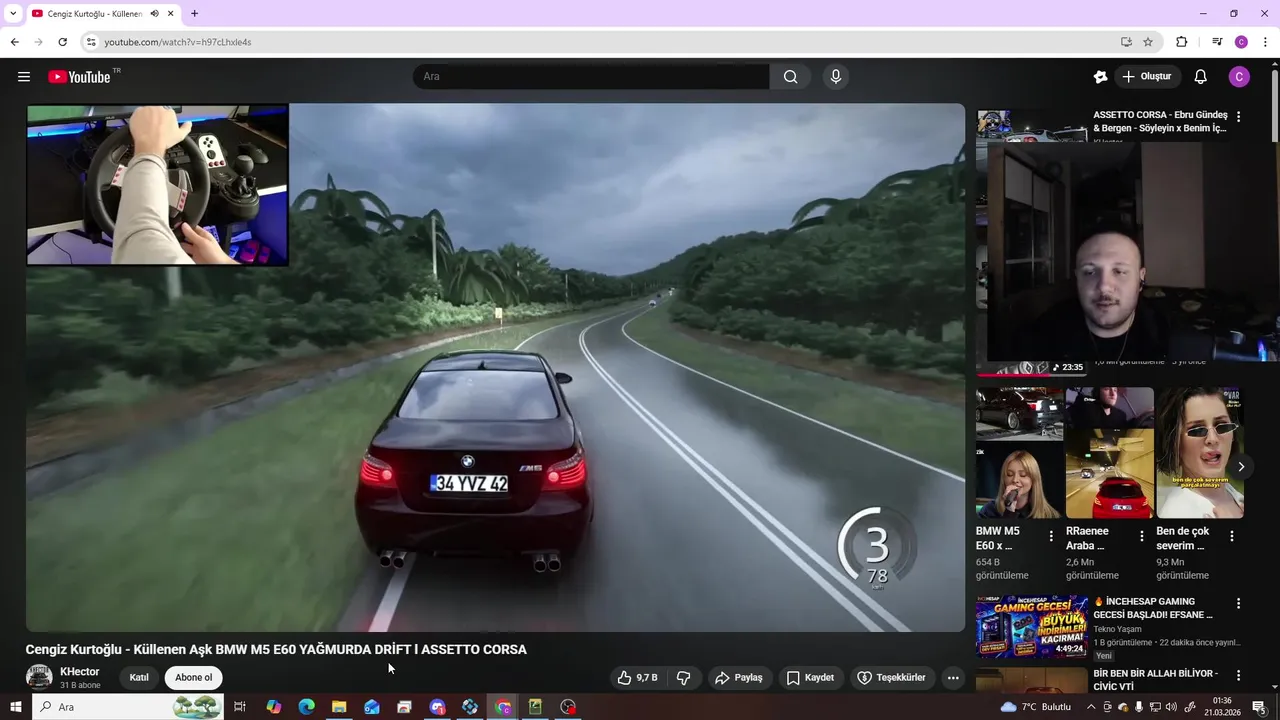Start voice search with microphone icon
Image resolution: width=1280 pixels, height=720 pixels.
click(836, 77)
